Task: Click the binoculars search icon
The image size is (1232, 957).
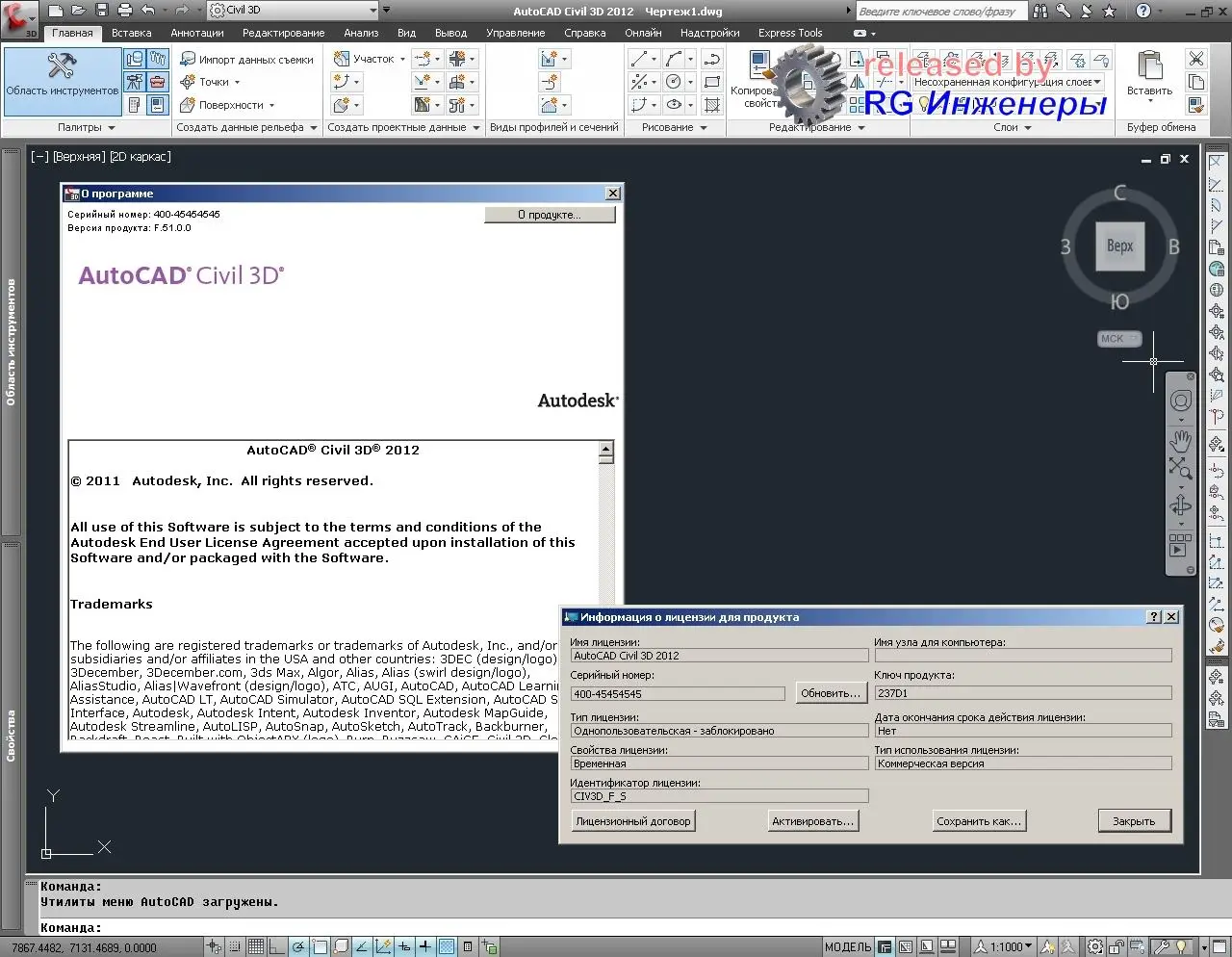Action: click(1040, 12)
